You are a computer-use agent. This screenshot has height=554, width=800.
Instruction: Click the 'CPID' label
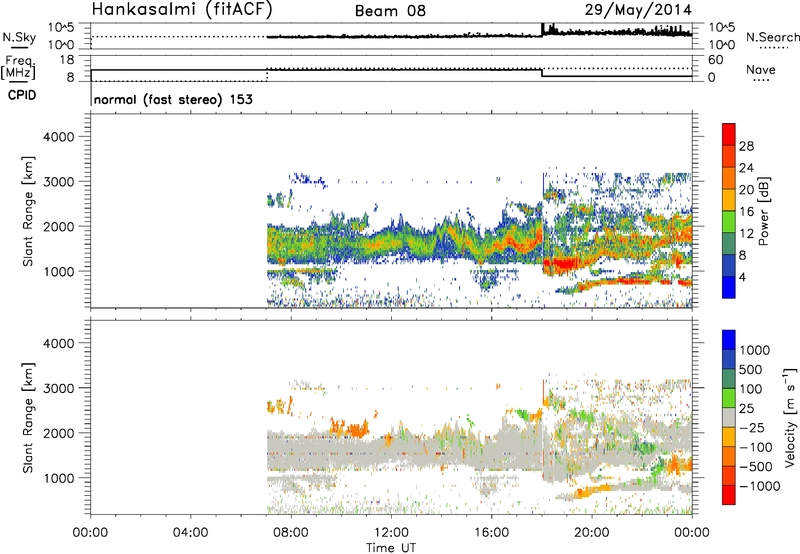22,95
